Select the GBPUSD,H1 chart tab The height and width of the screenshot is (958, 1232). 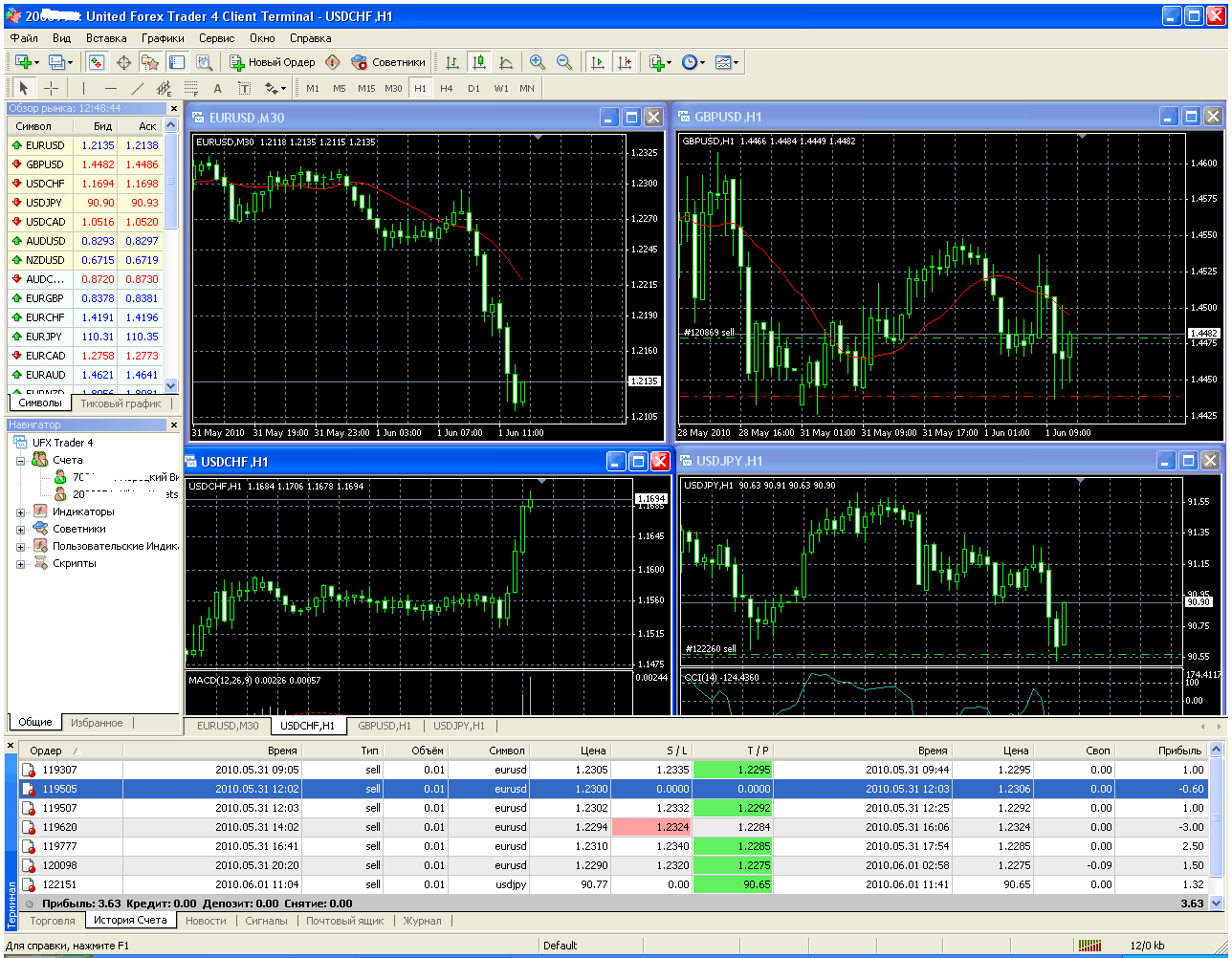pyautogui.click(x=385, y=726)
